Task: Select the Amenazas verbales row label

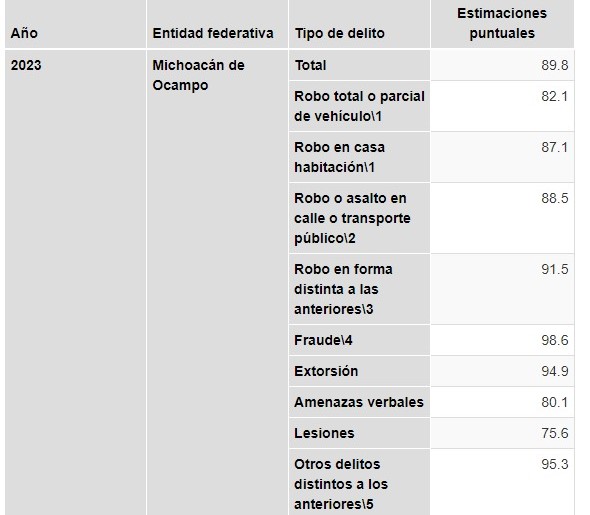Action: tap(359, 402)
